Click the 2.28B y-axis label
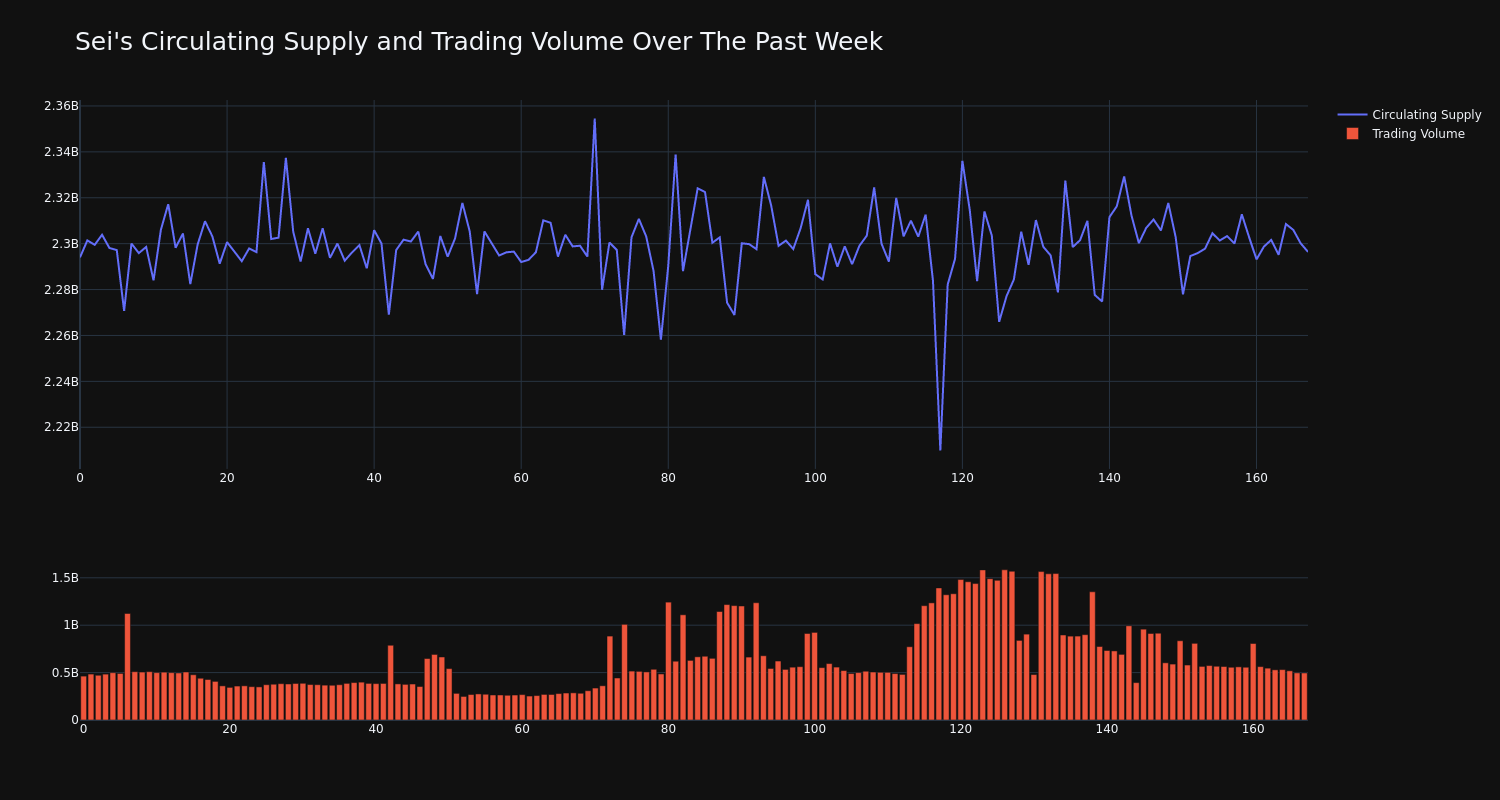 pyautogui.click(x=61, y=290)
